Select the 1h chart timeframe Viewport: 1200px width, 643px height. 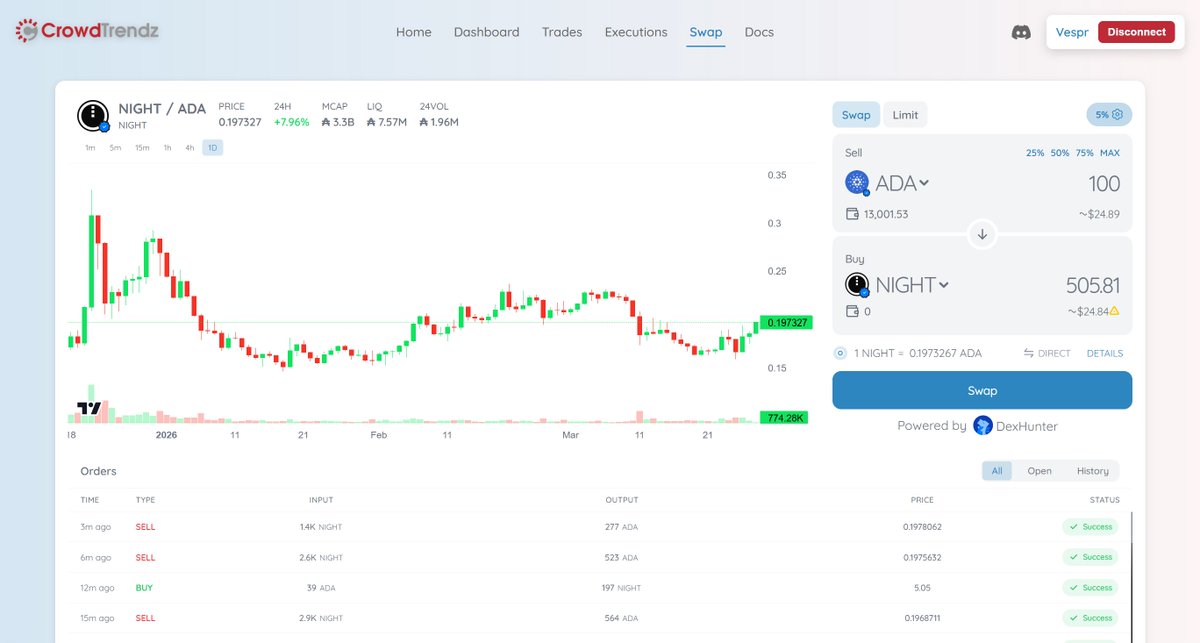click(x=167, y=148)
